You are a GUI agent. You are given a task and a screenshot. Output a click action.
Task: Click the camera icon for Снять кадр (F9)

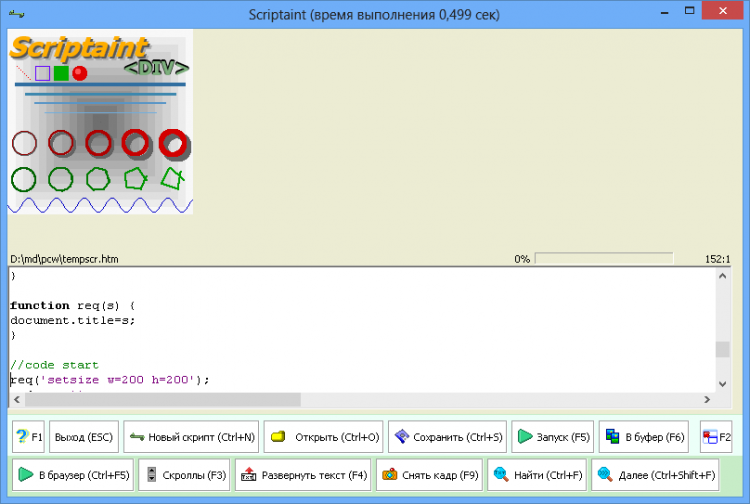click(x=389, y=474)
